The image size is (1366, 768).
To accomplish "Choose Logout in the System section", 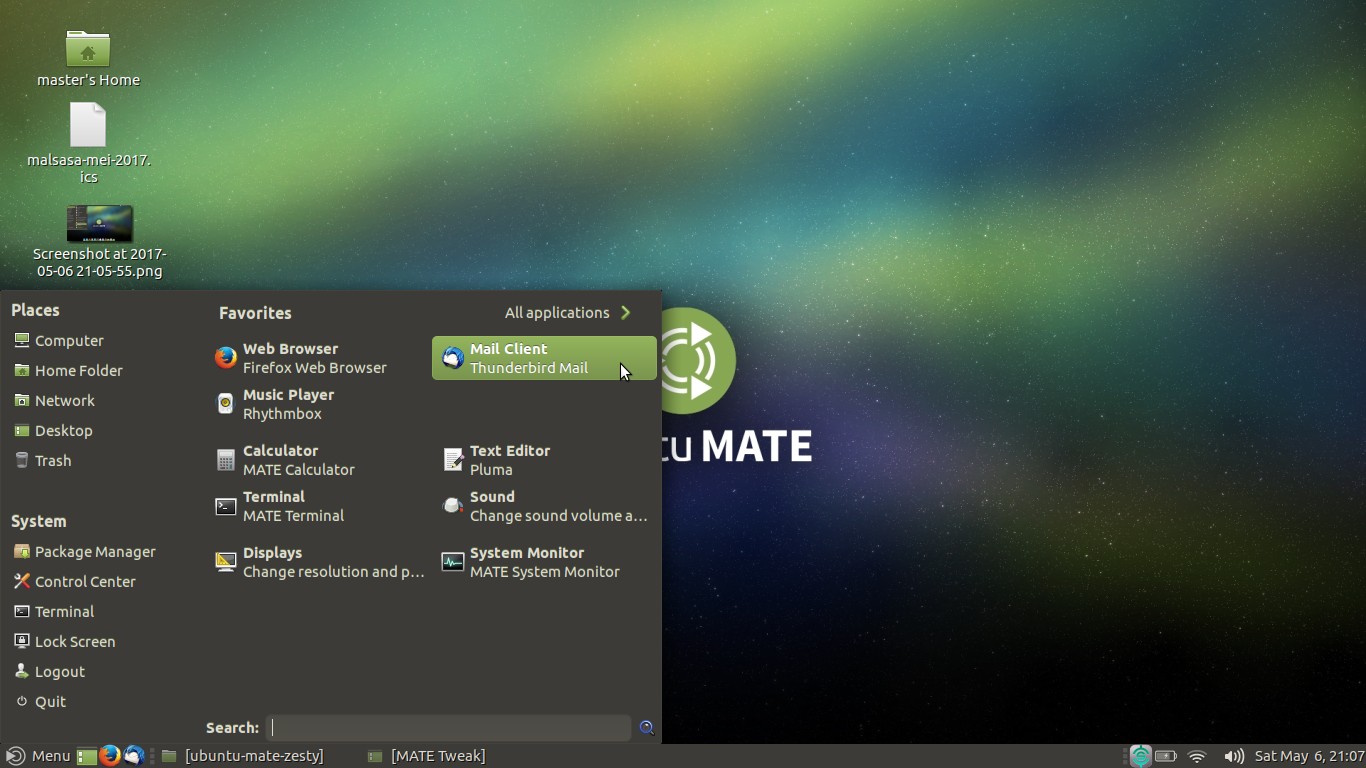I will [x=50, y=672].
